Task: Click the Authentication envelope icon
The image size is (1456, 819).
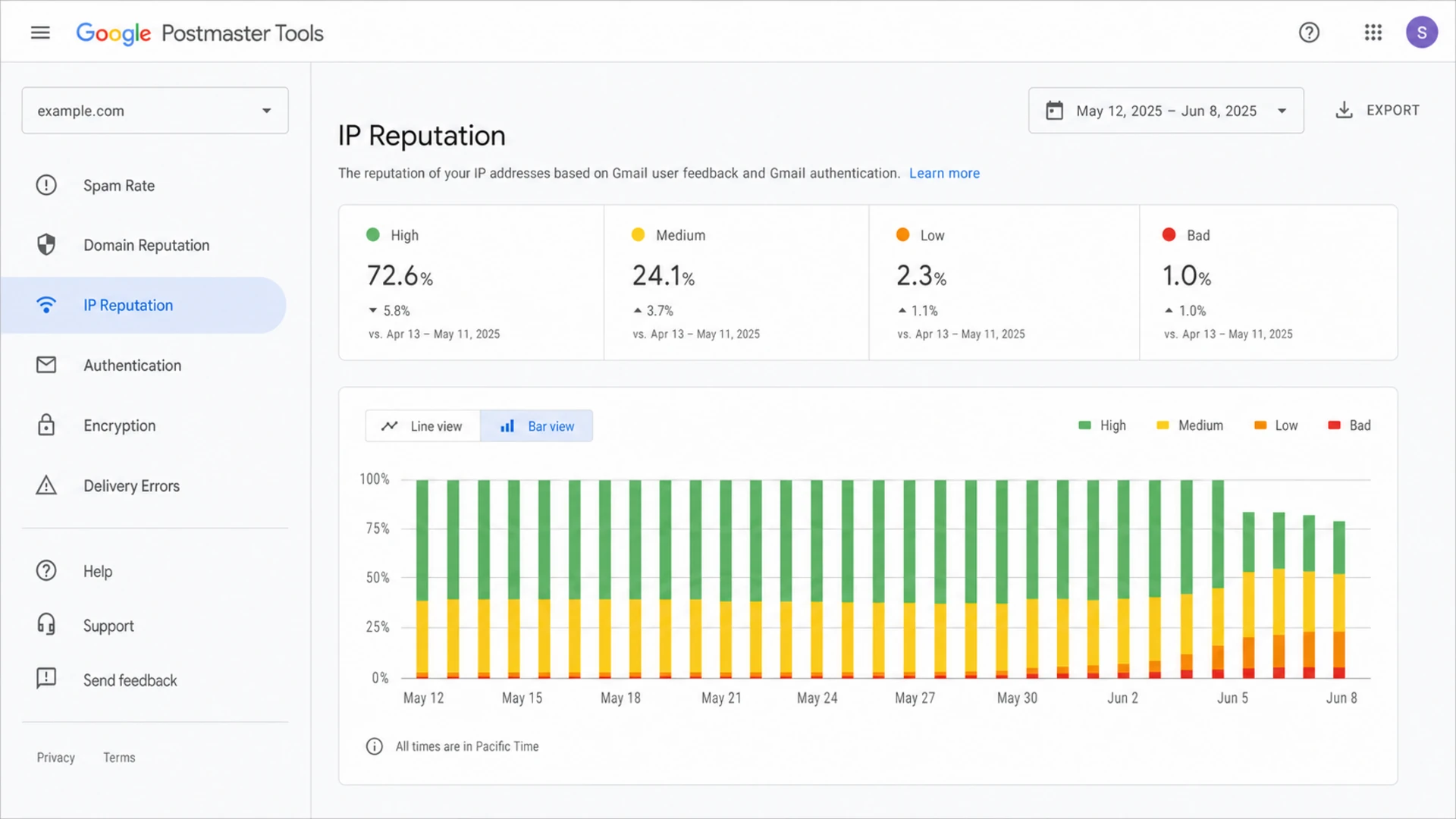Action: (x=46, y=365)
